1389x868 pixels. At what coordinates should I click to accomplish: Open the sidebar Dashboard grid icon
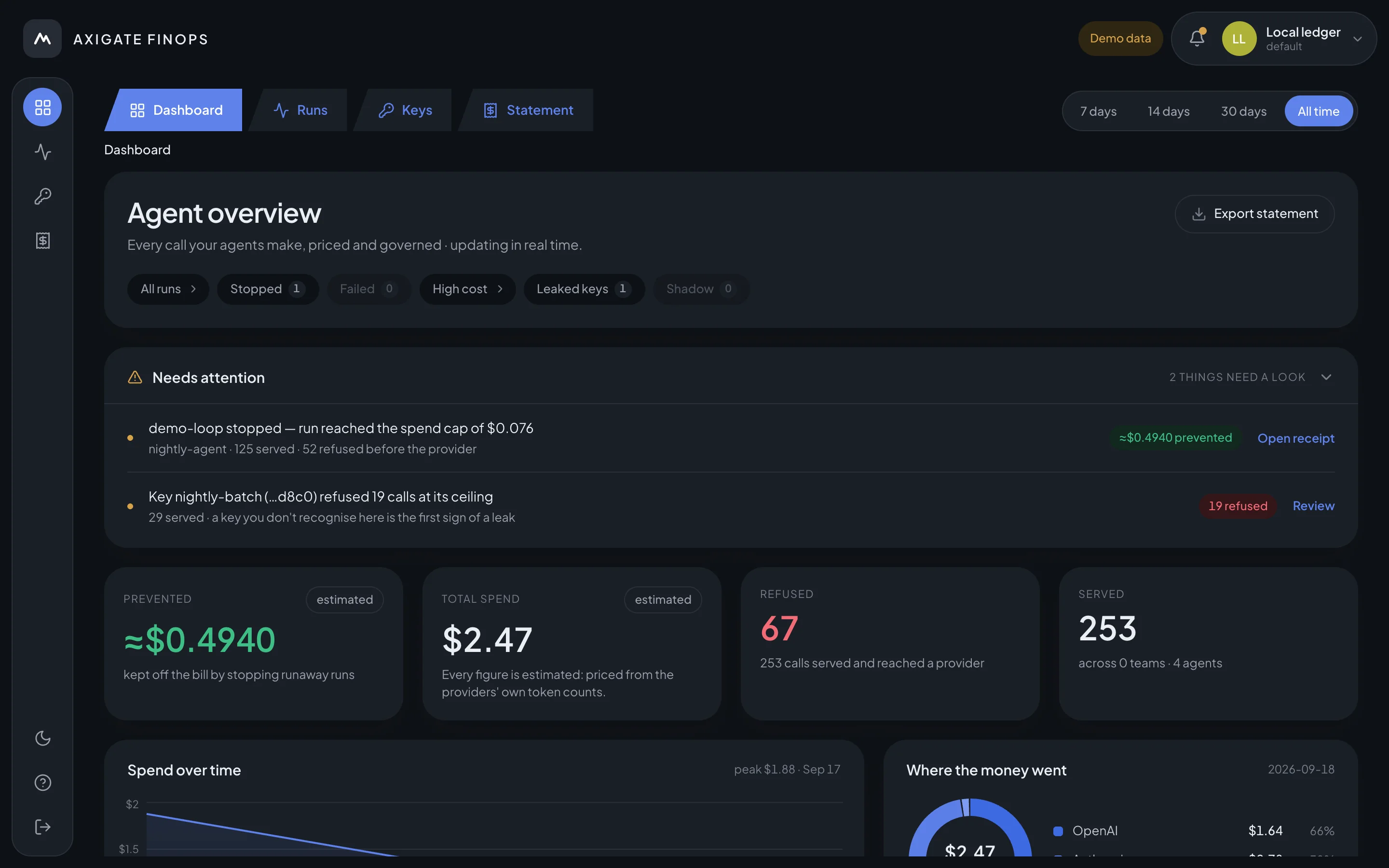tap(42, 108)
